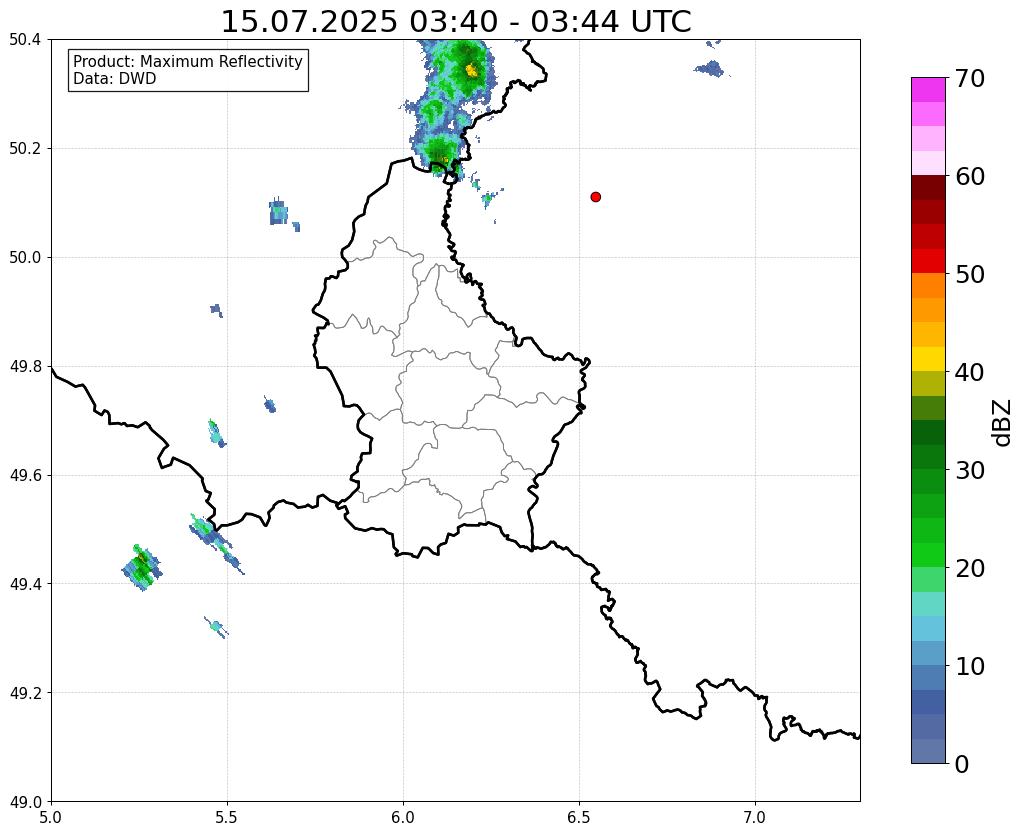Click colorbar tick label 40
This screenshot has width=1023, height=834.
pyautogui.click(x=970, y=372)
